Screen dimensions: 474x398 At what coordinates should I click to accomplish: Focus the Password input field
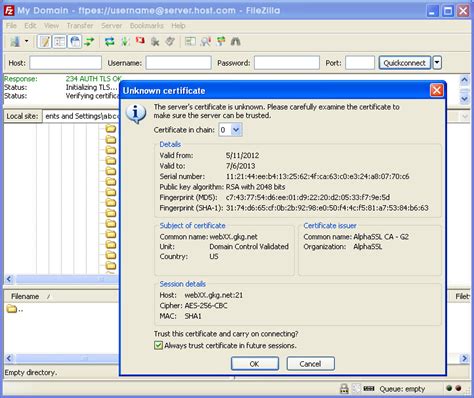pyautogui.click(x=287, y=63)
